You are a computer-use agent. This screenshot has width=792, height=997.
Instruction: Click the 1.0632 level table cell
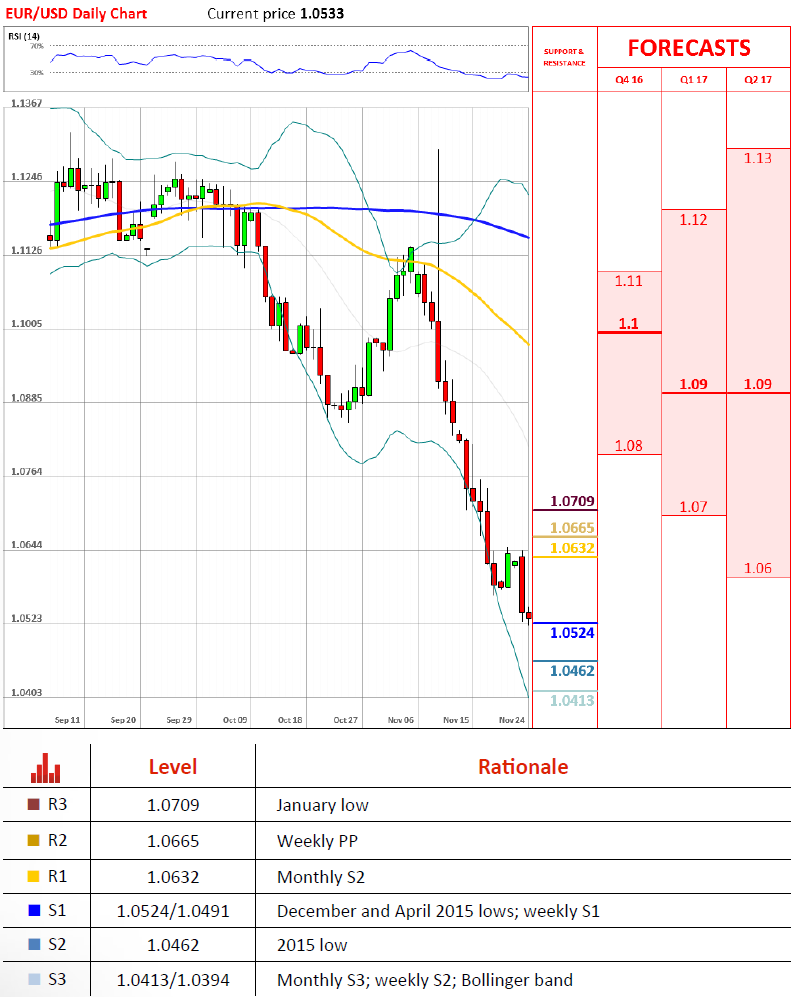(x=173, y=877)
